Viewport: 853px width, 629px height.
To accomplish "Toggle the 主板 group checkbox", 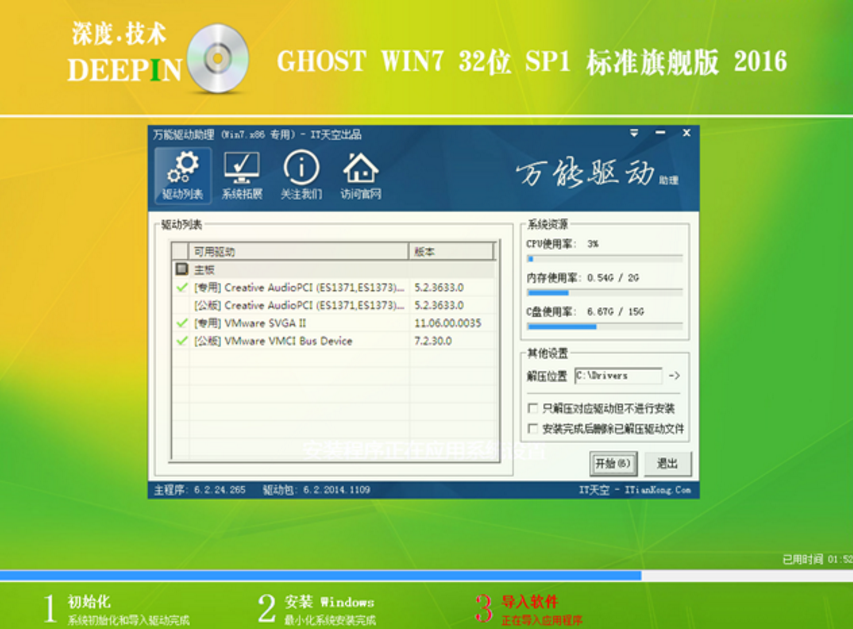I will 182,269.
